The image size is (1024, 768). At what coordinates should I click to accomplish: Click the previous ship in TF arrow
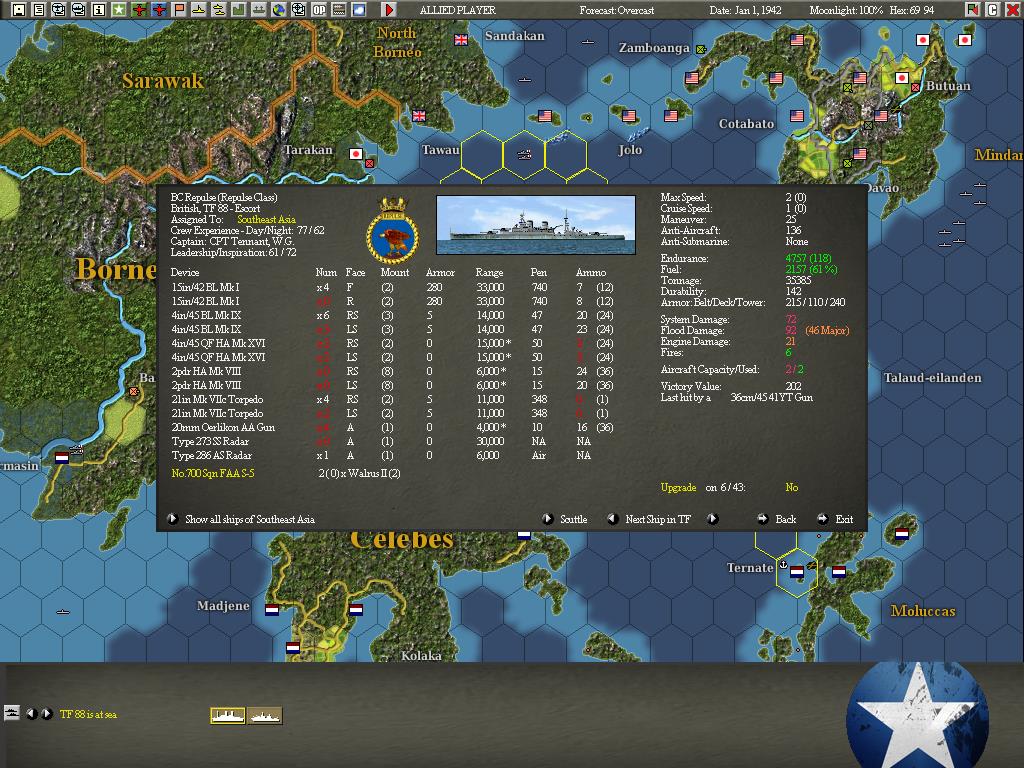point(613,519)
